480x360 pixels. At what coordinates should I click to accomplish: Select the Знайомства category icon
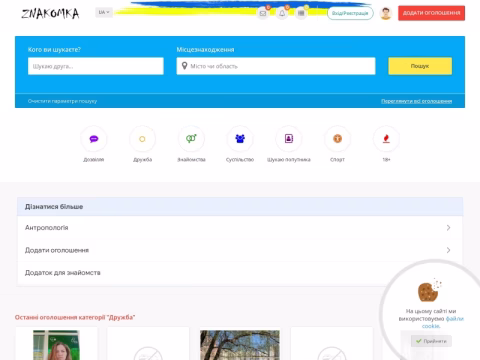[191, 139]
